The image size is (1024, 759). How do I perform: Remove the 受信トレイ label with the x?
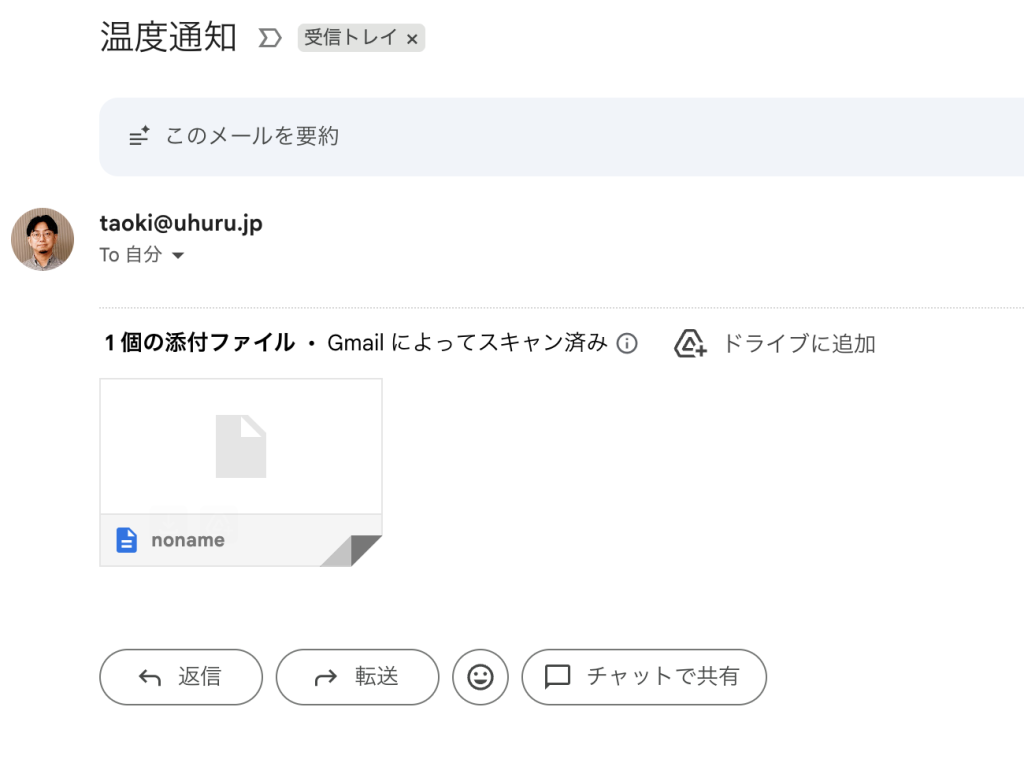pyautogui.click(x=412, y=40)
